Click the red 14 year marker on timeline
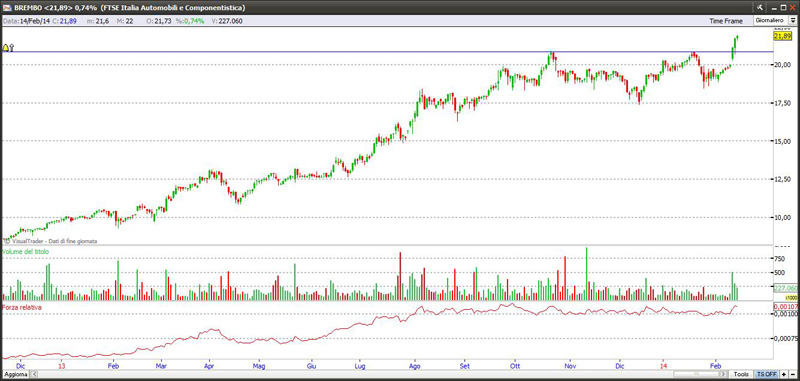 [x=664, y=366]
